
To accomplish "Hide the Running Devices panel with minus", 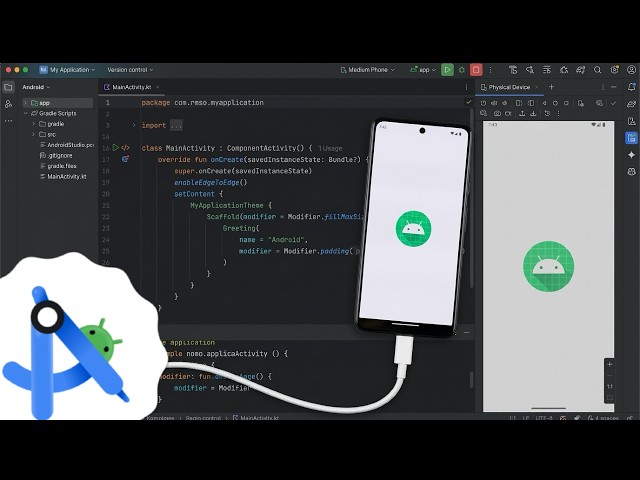I will [613, 87].
